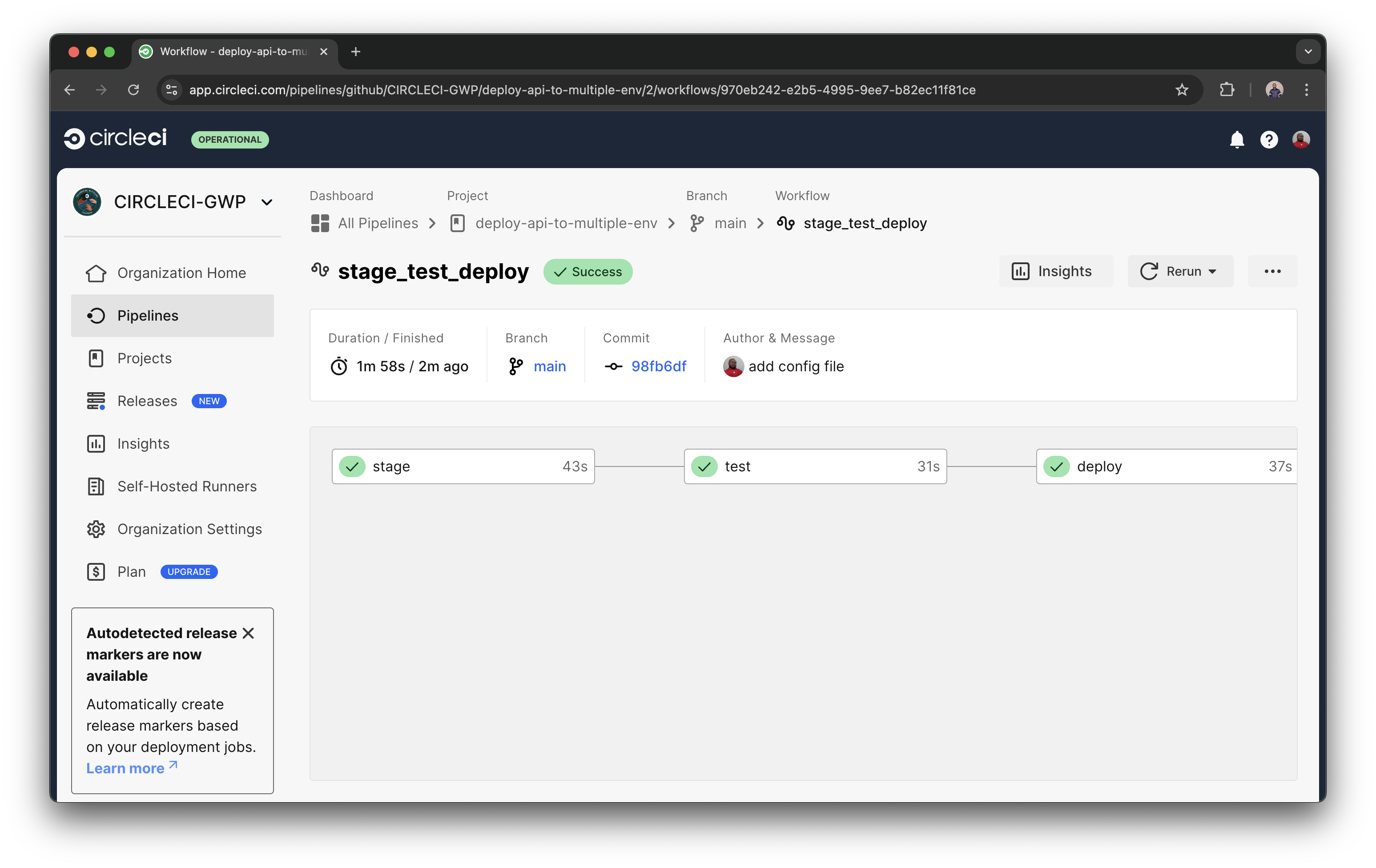
Task: Click the workflow icon beside stage_test_deploy title
Action: point(320,269)
